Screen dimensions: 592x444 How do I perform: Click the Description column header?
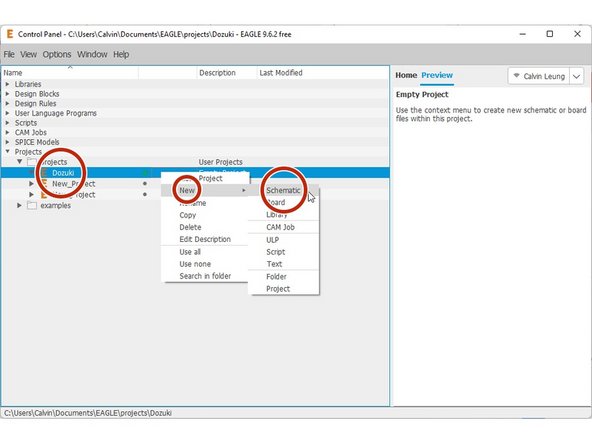pos(227,72)
